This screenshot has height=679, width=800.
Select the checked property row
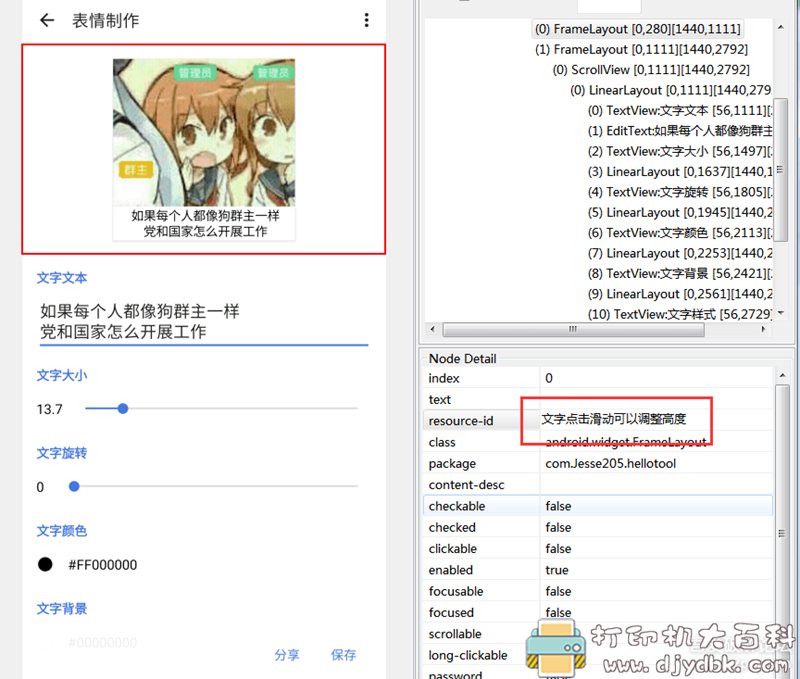pos(598,527)
